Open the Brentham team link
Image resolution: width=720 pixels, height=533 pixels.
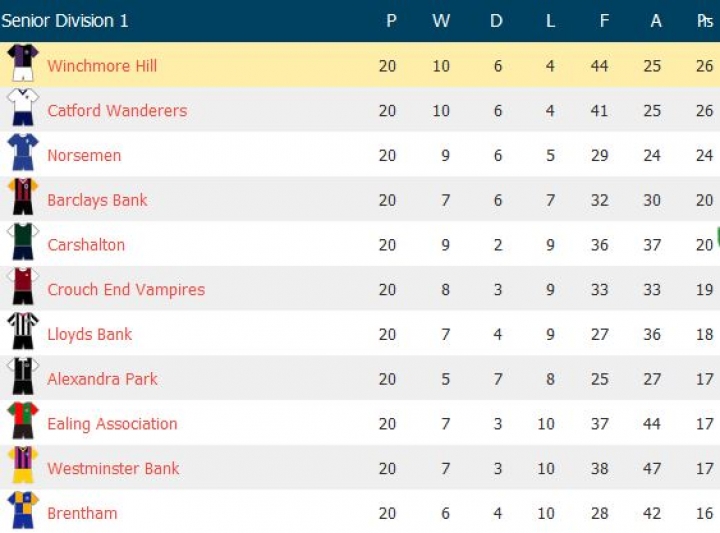point(82,514)
